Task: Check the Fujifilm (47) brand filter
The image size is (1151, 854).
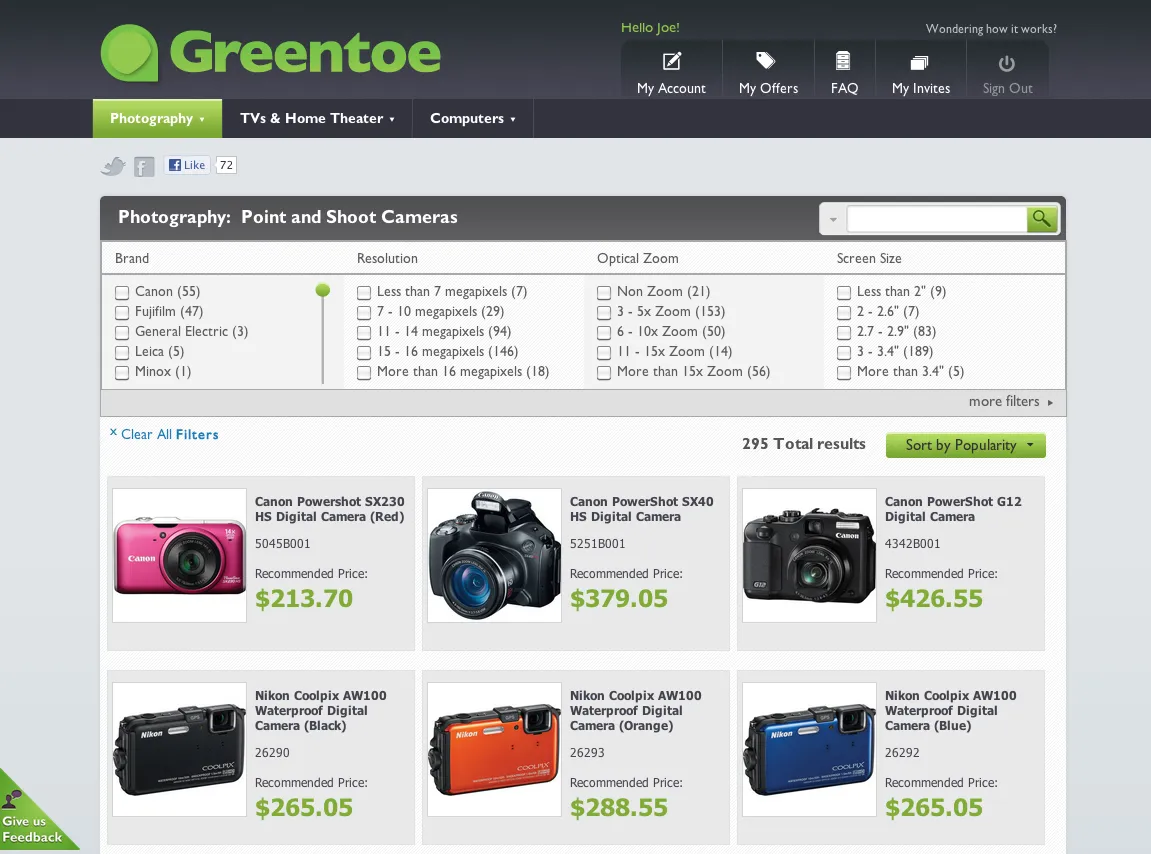Action: 122,312
